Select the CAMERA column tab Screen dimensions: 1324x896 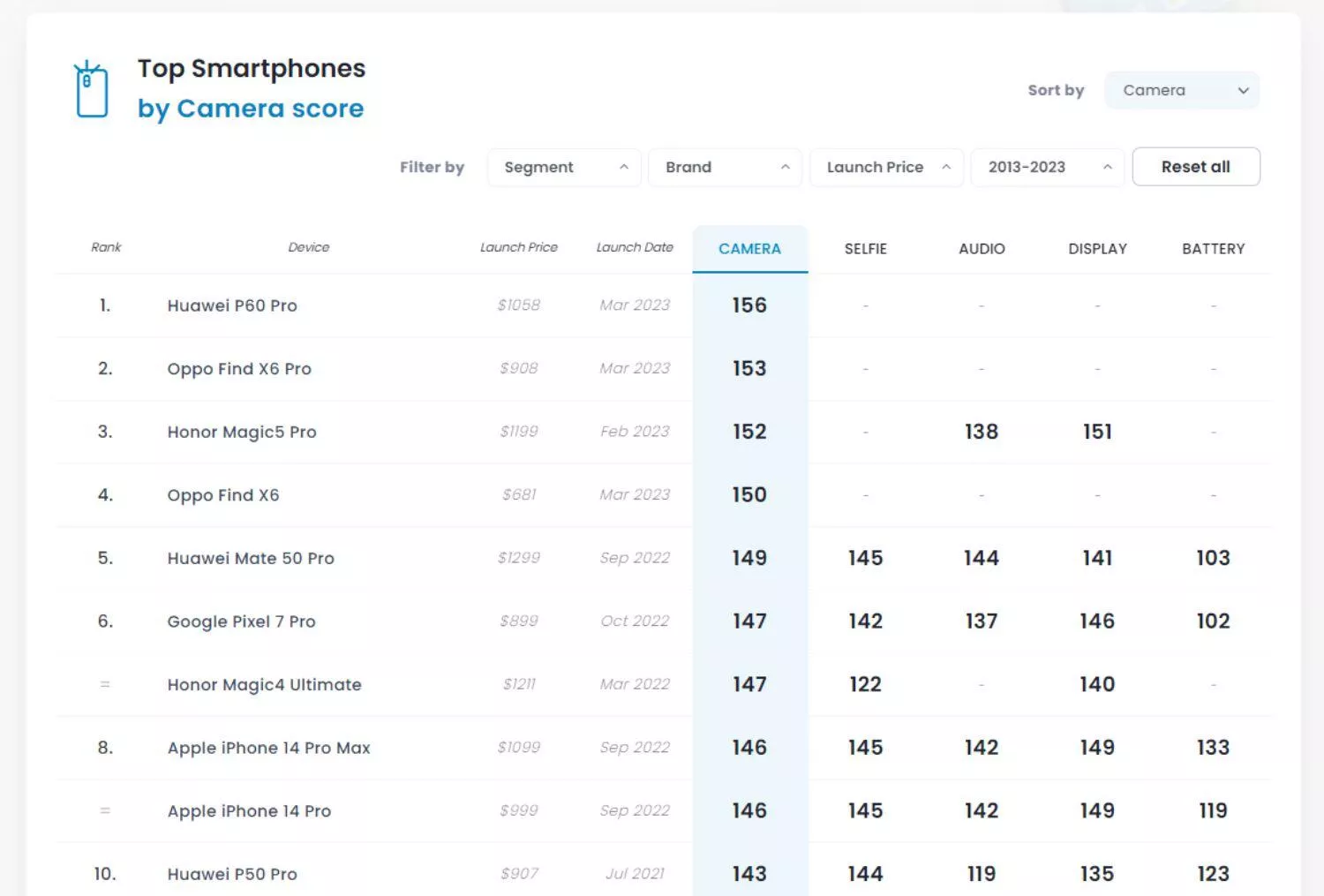(750, 249)
